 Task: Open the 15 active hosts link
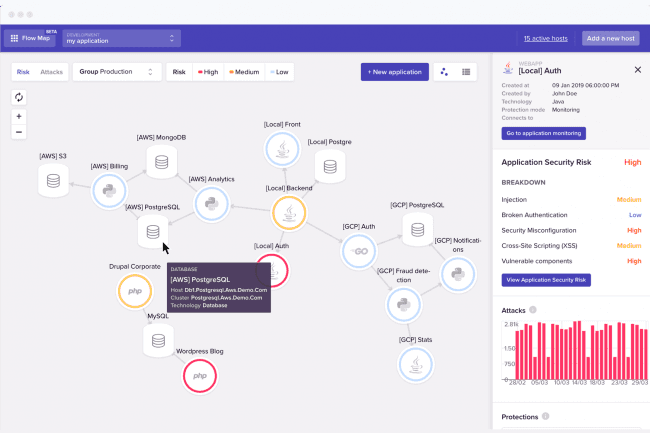(546, 38)
